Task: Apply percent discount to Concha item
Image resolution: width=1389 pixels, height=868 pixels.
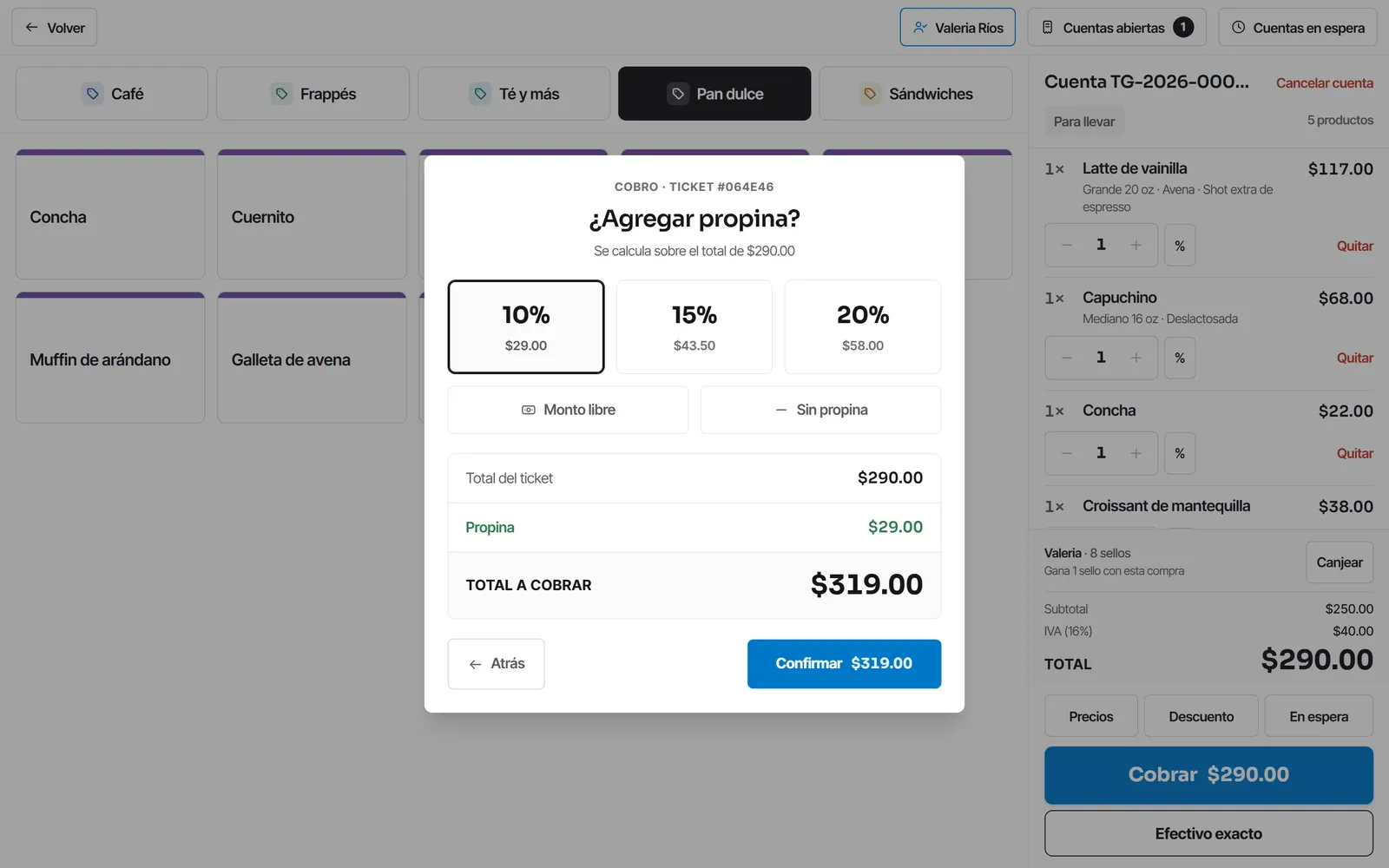Action: tap(1180, 453)
